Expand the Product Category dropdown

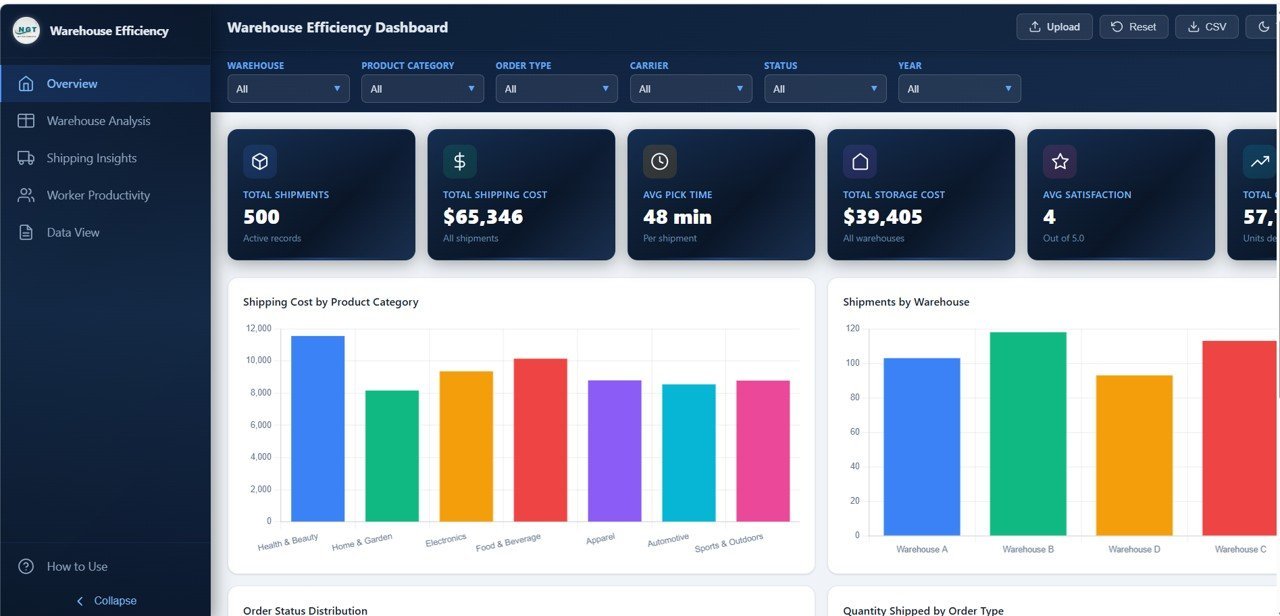(422, 89)
